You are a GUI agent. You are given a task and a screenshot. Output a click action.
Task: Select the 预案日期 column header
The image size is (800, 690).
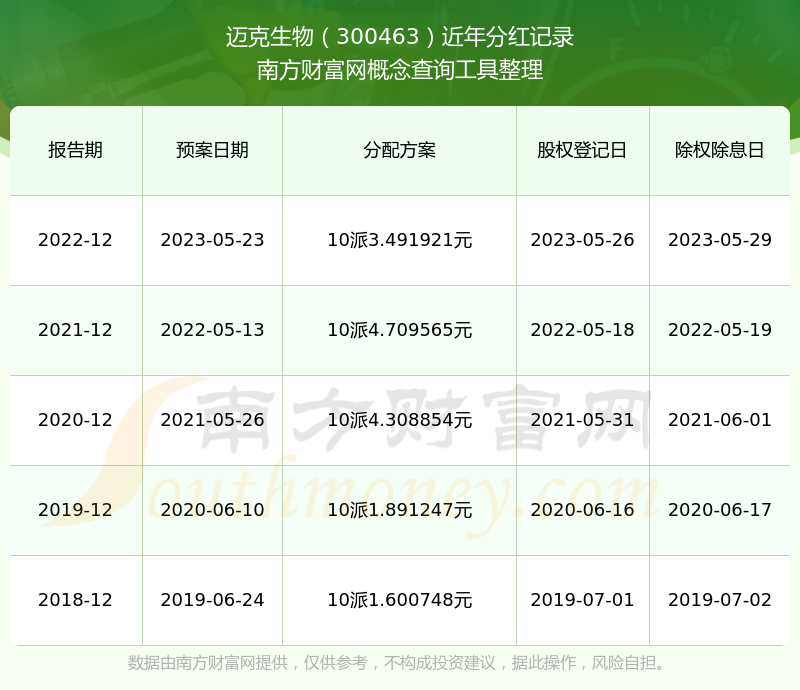[x=212, y=150]
